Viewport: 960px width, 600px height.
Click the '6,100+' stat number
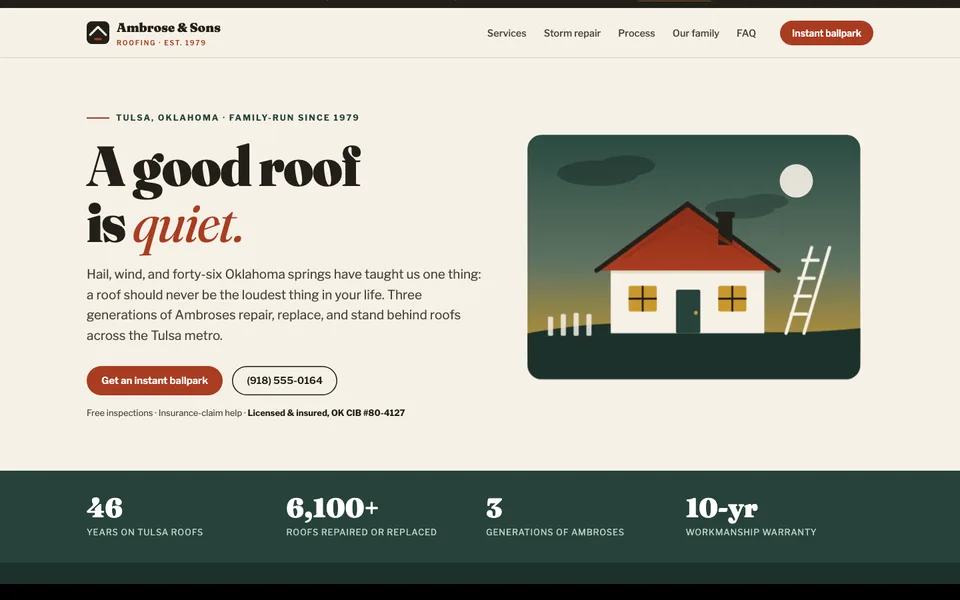pyautogui.click(x=332, y=508)
